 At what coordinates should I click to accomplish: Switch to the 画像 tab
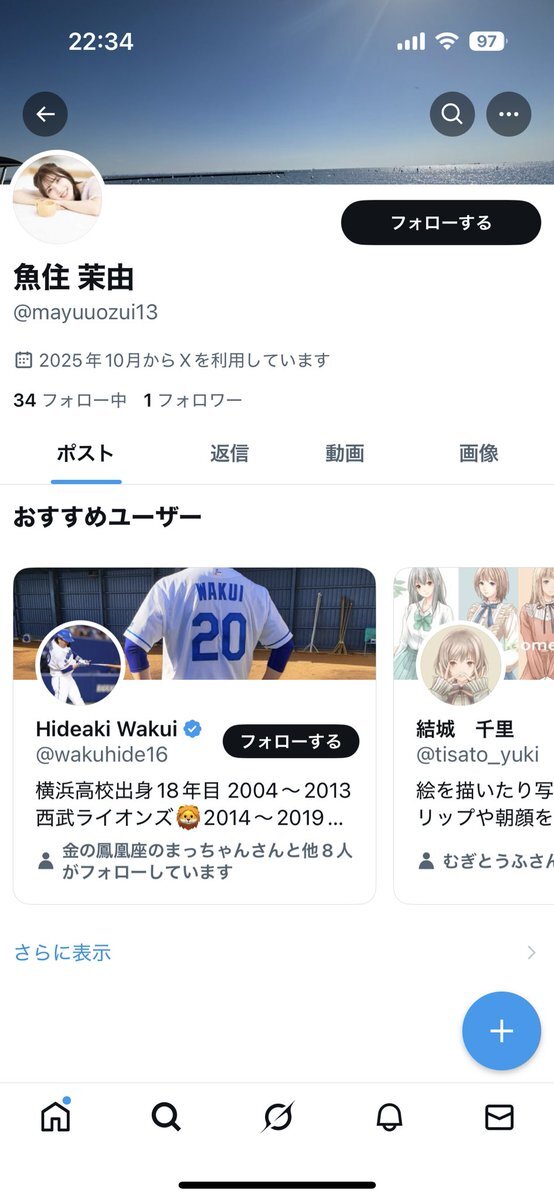pos(479,453)
